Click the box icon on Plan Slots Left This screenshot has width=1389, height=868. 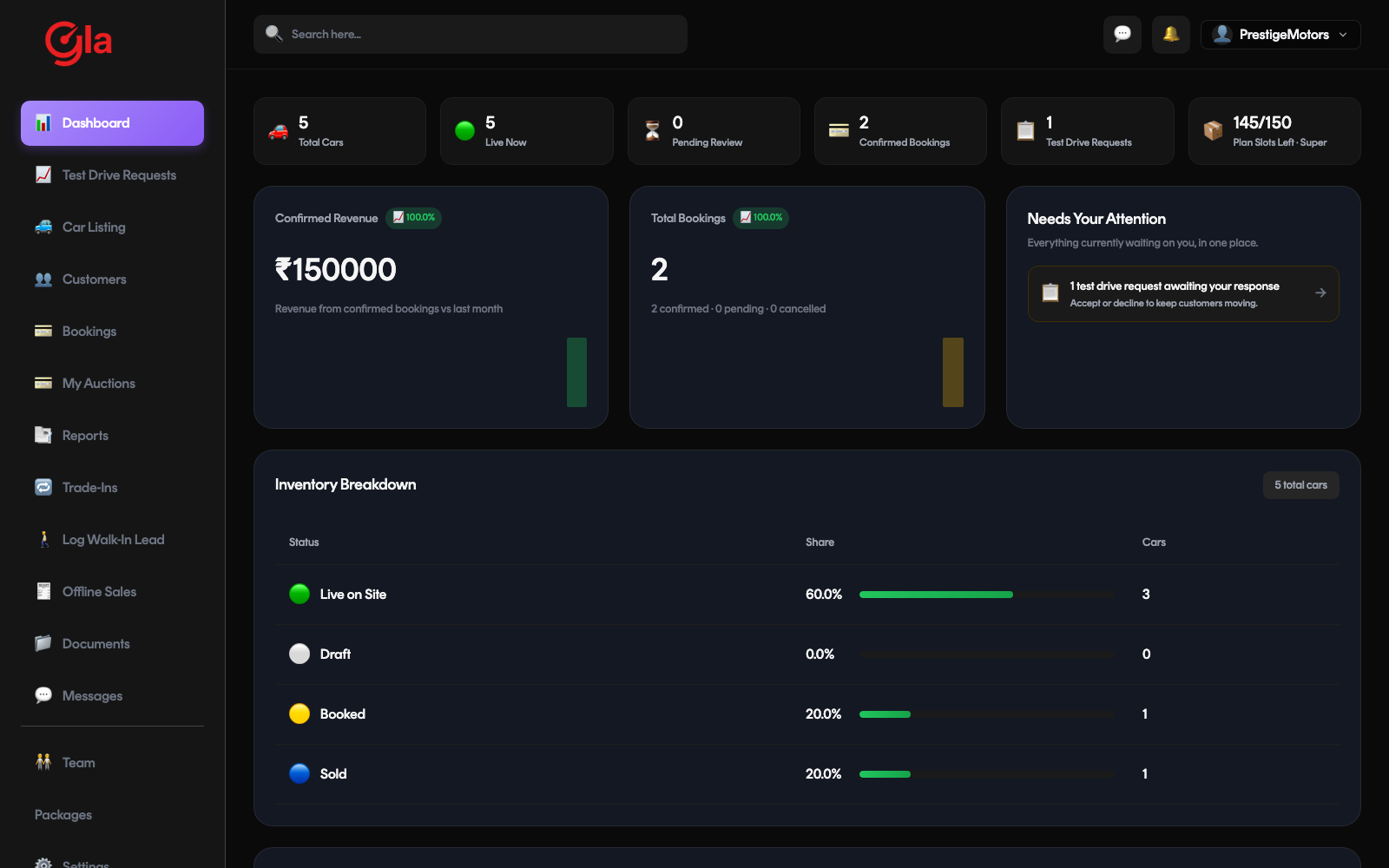(1213, 131)
